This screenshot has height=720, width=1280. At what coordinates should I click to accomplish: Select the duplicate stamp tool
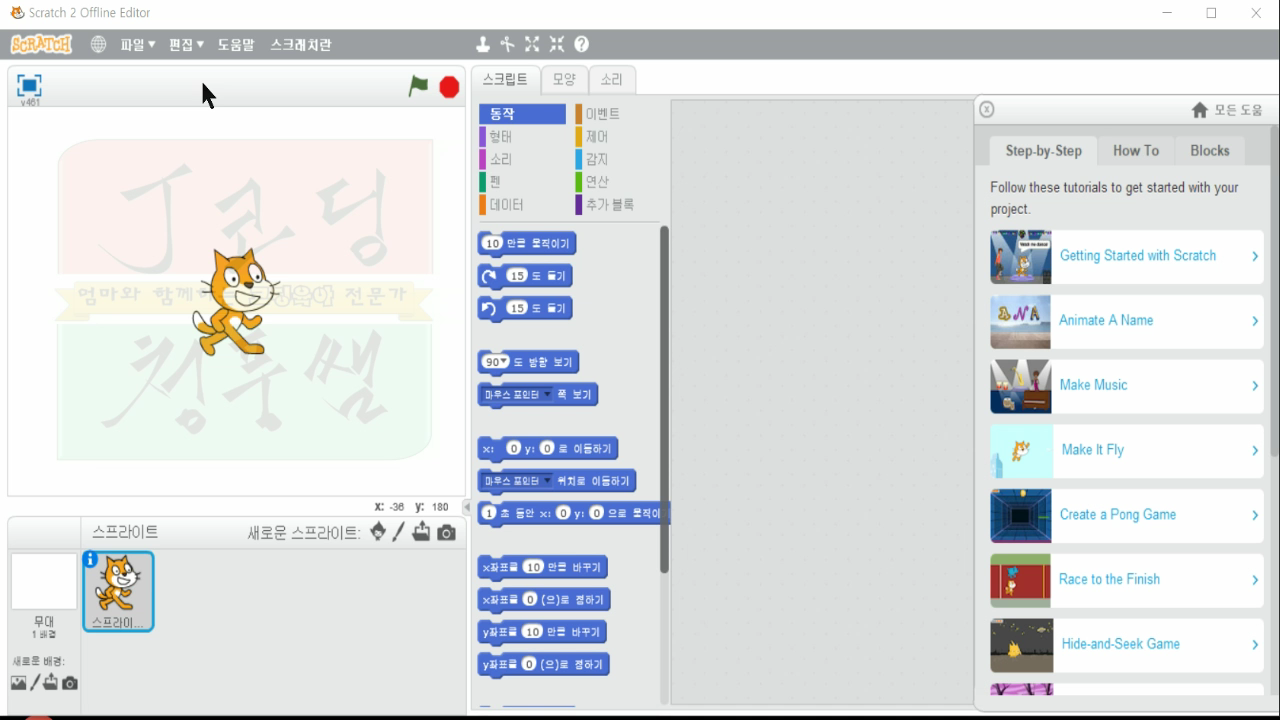coord(483,44)
